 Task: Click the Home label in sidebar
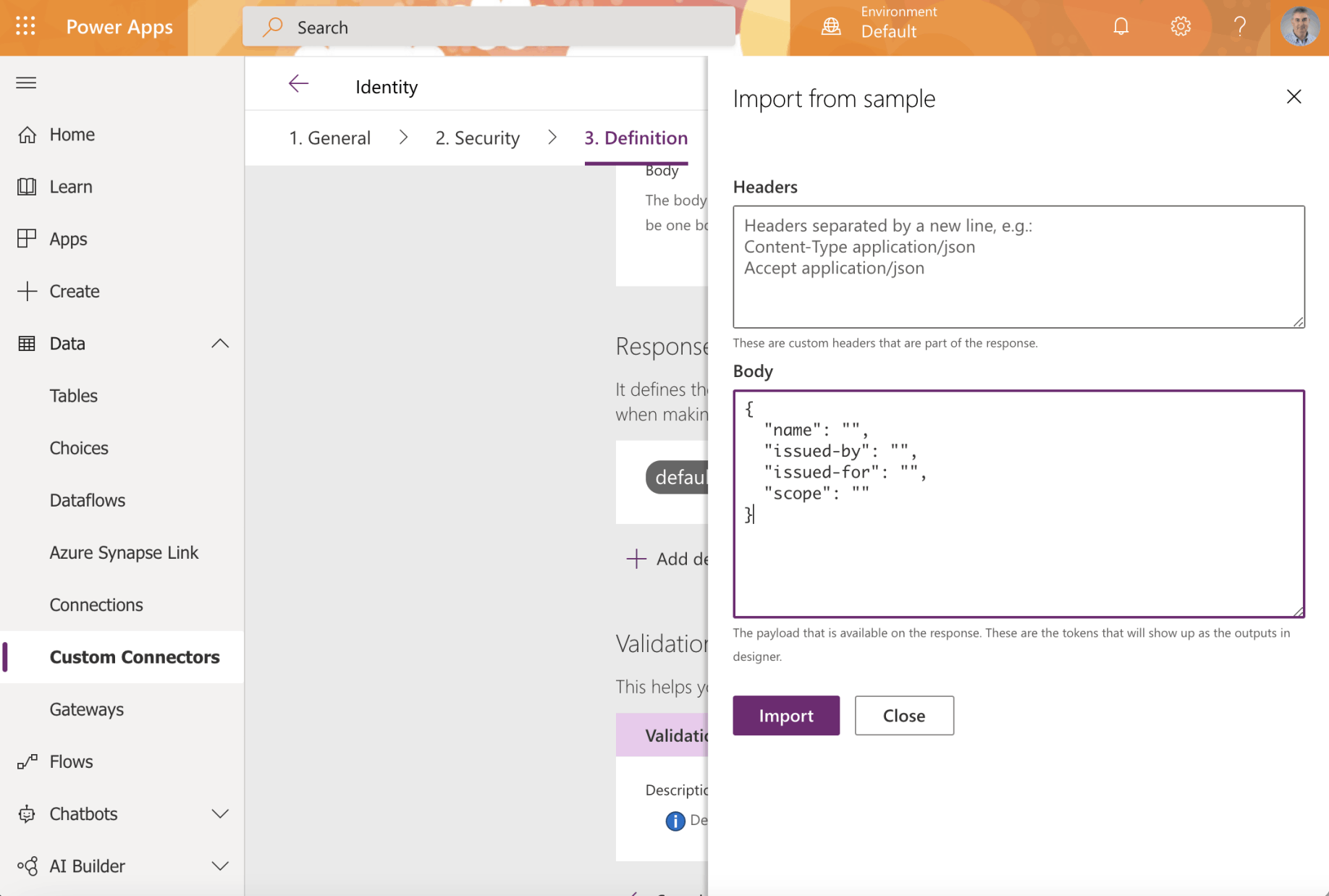(72, 135)
